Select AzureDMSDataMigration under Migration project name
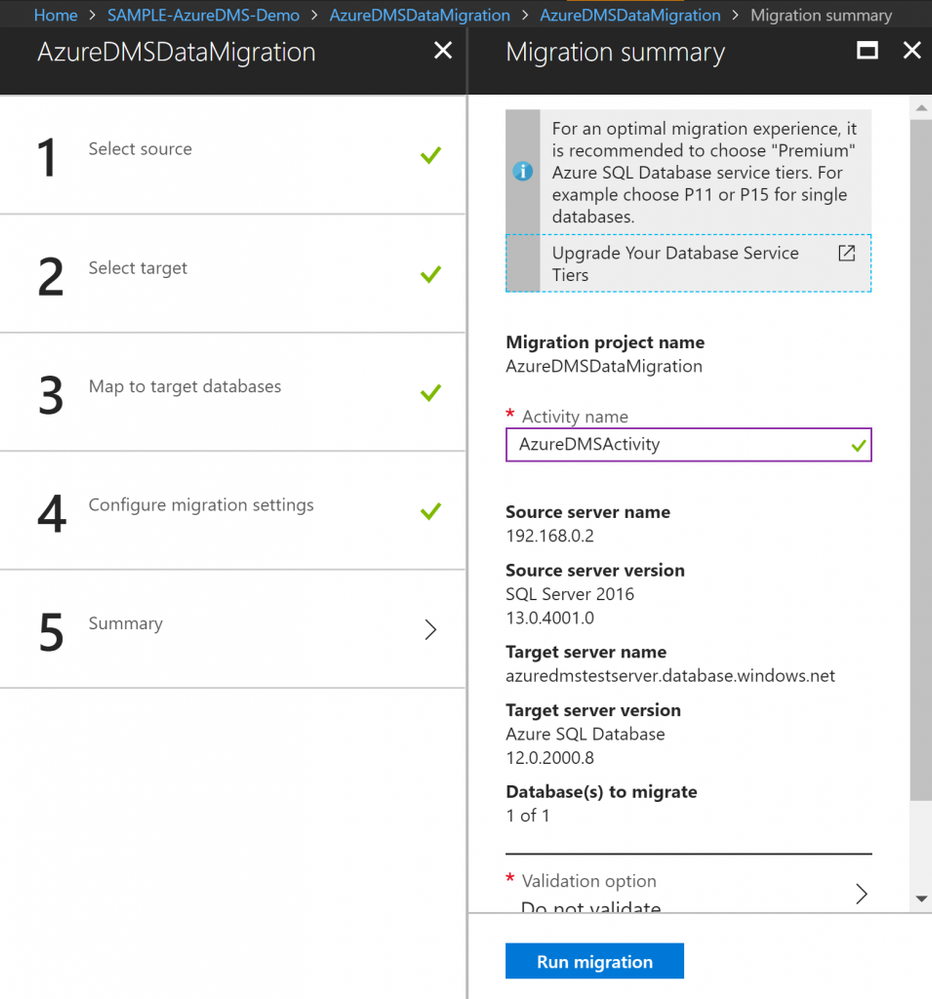 [604, 366]
